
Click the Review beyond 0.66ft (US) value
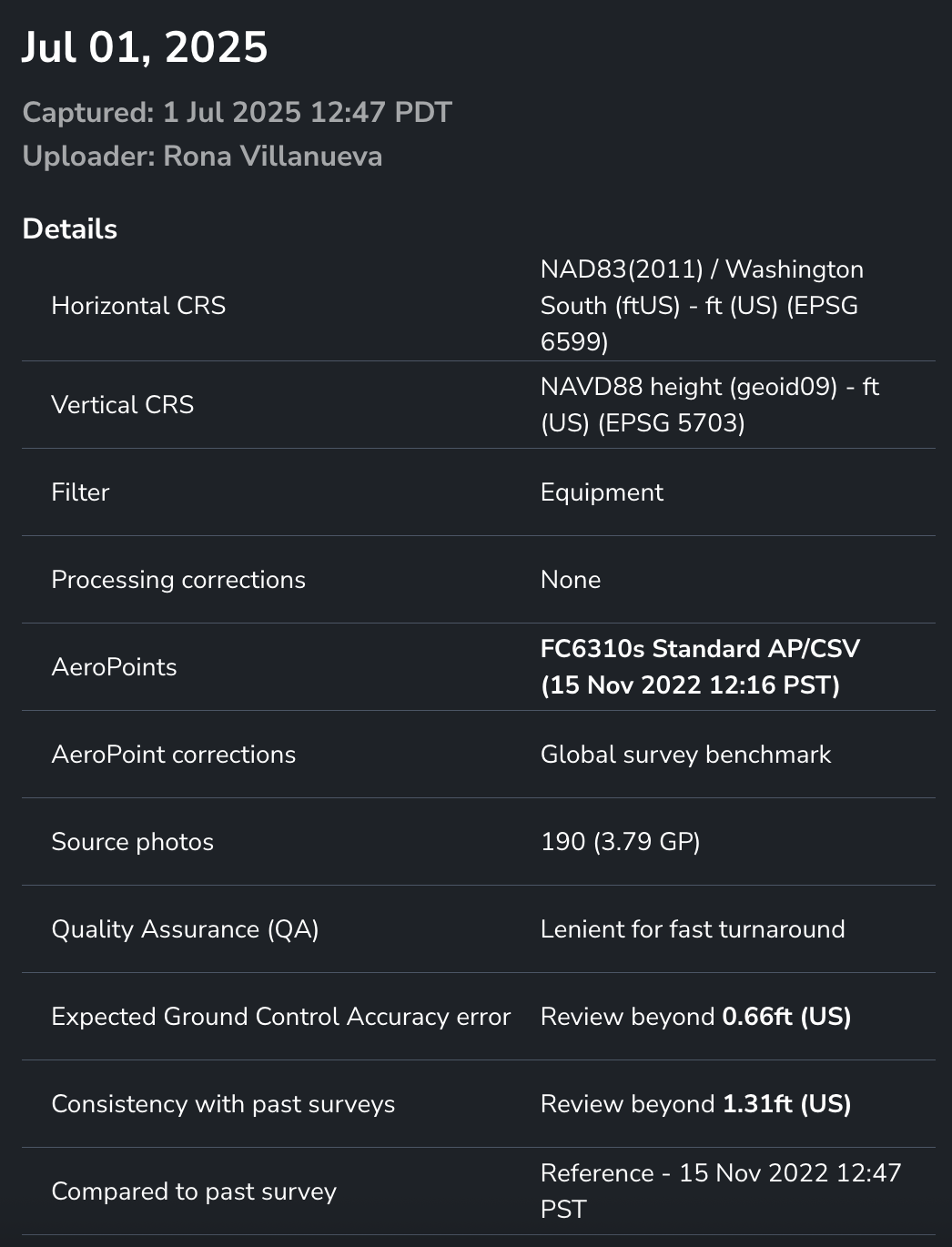[x=695, y=1016]
